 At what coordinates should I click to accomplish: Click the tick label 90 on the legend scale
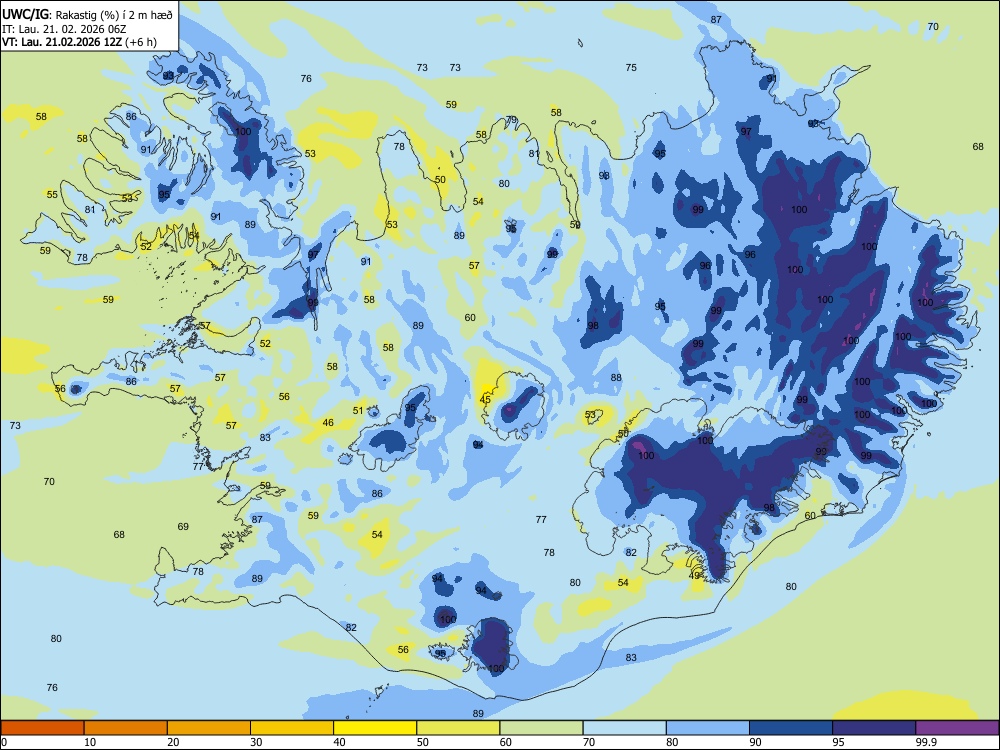point(755,742)
